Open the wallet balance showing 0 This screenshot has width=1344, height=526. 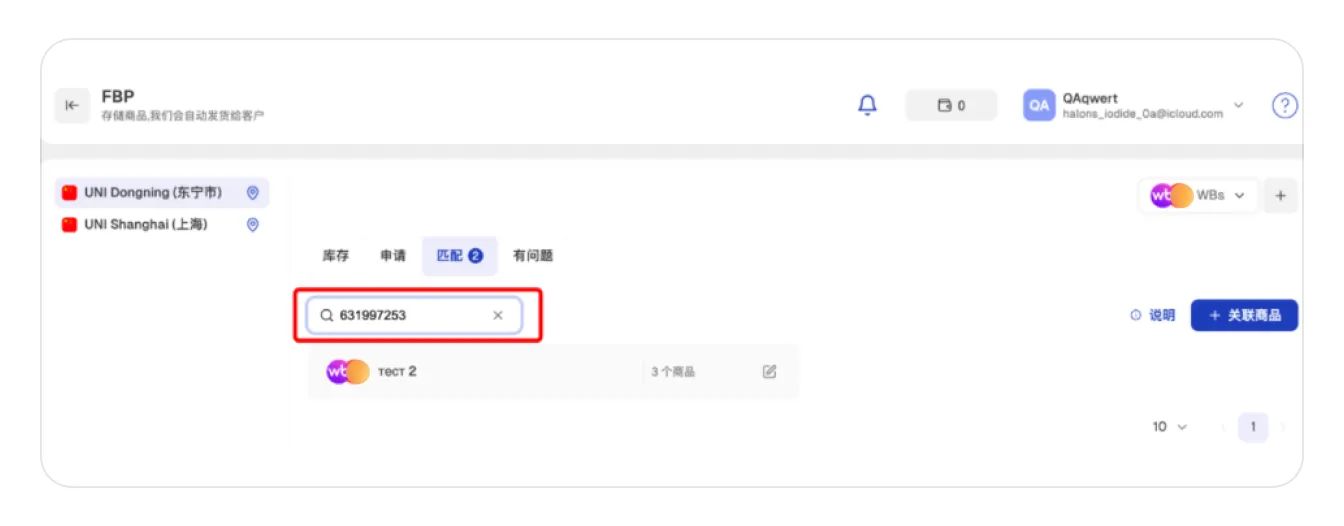[x=951, y=105]
